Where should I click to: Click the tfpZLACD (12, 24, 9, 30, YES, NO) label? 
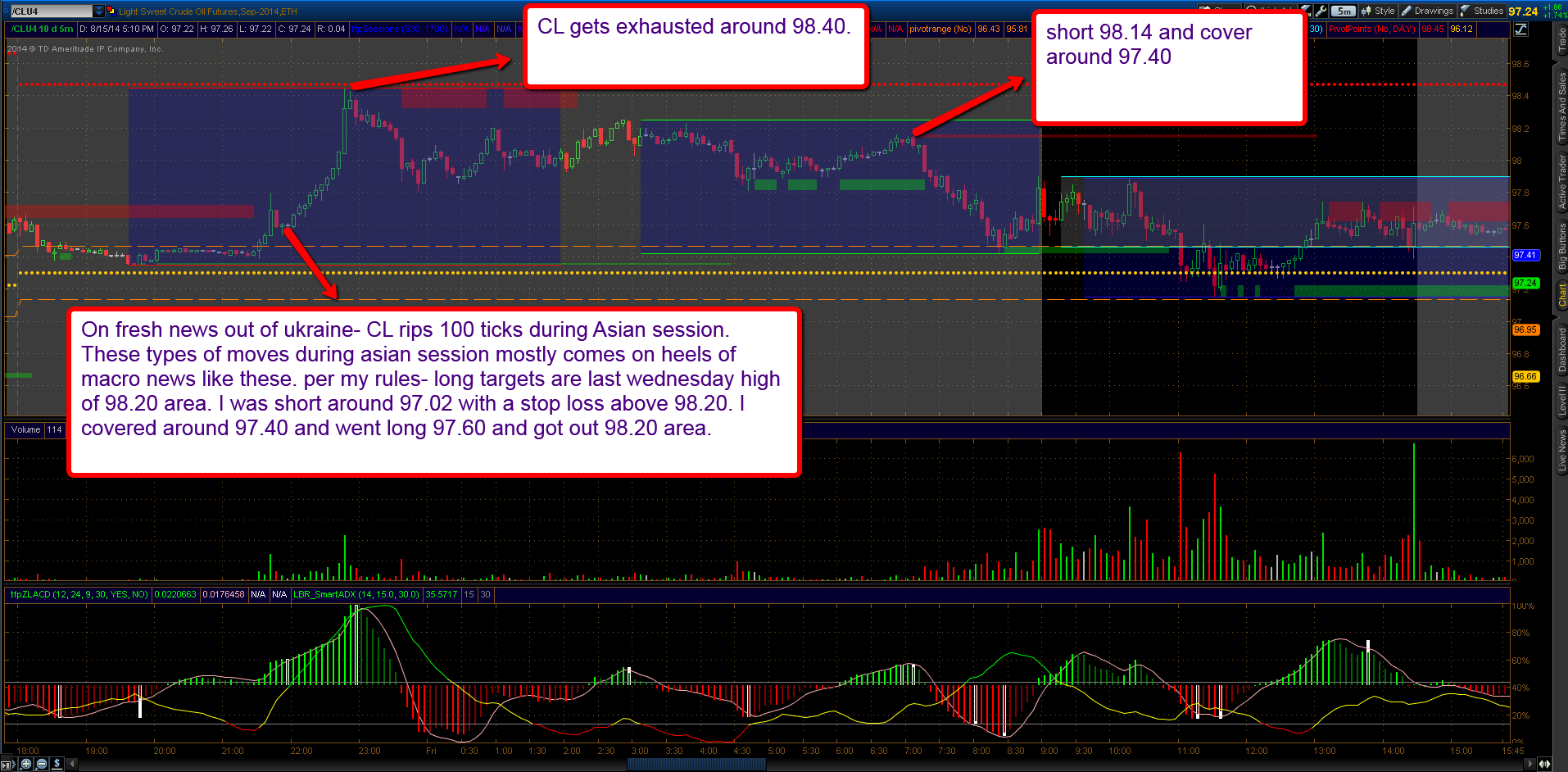(79, 594)
